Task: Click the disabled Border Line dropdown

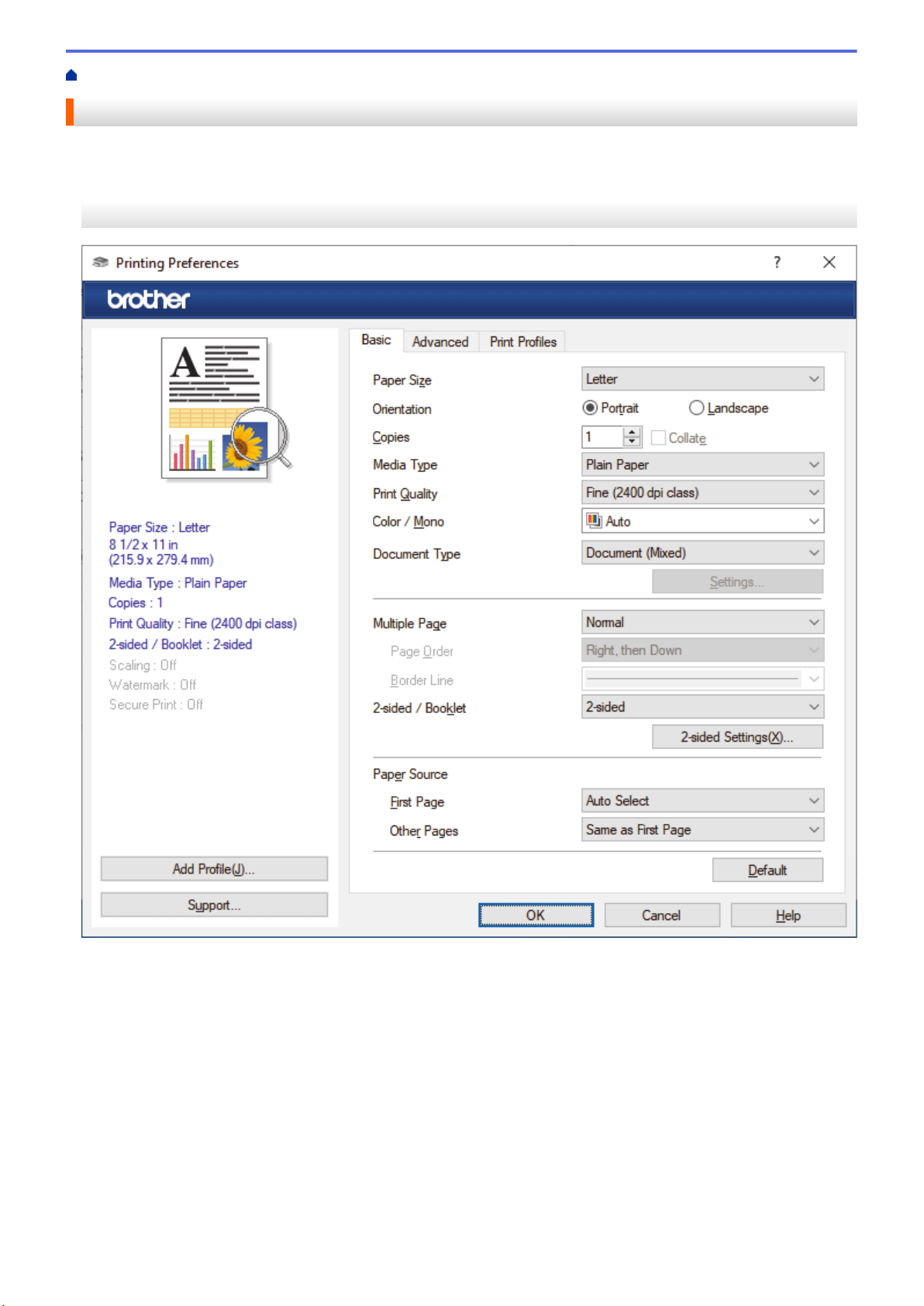Action: [x=702, y=679]
